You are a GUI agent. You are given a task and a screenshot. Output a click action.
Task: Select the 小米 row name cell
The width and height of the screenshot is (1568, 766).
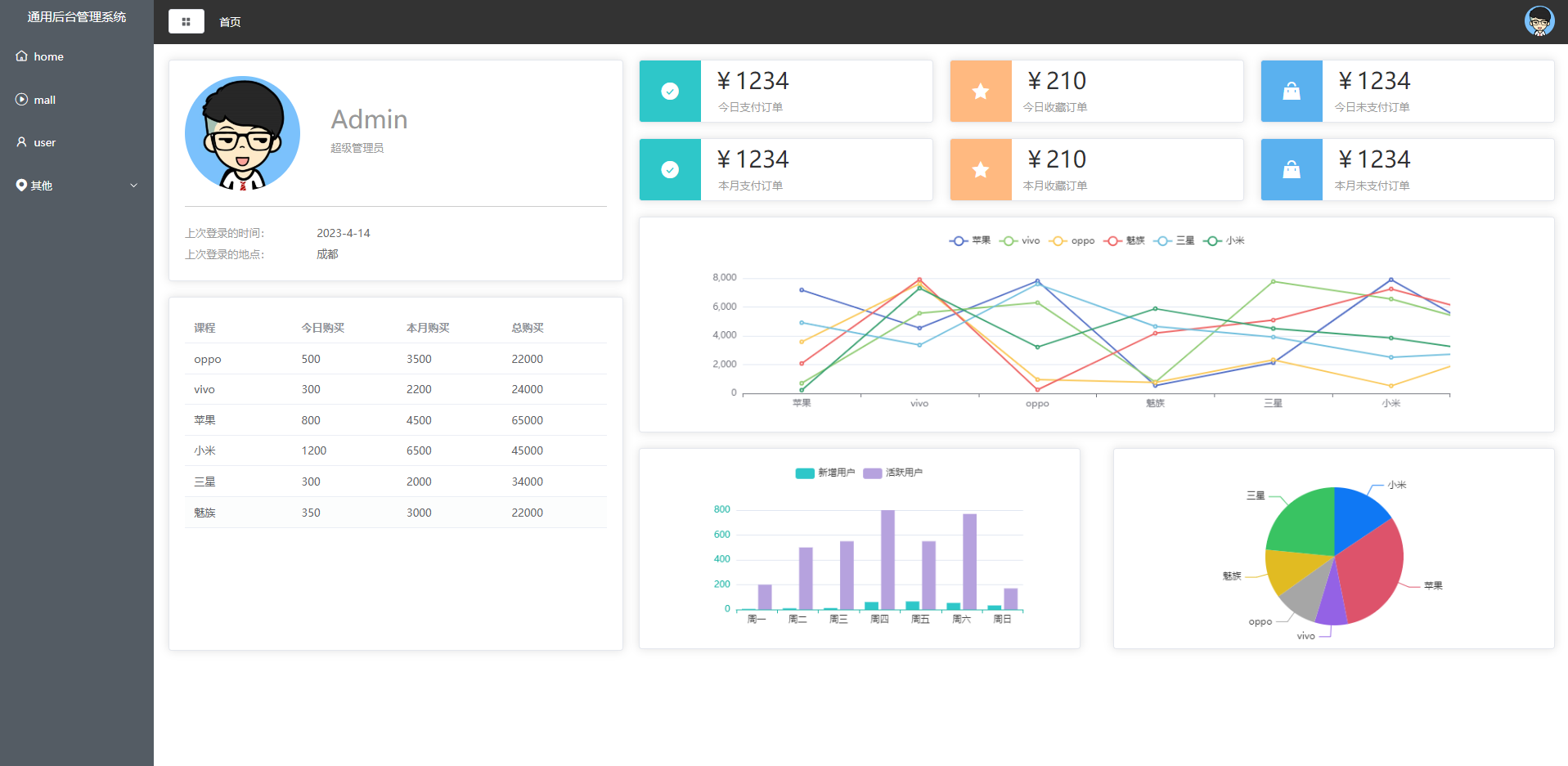[x=204, y=450]
